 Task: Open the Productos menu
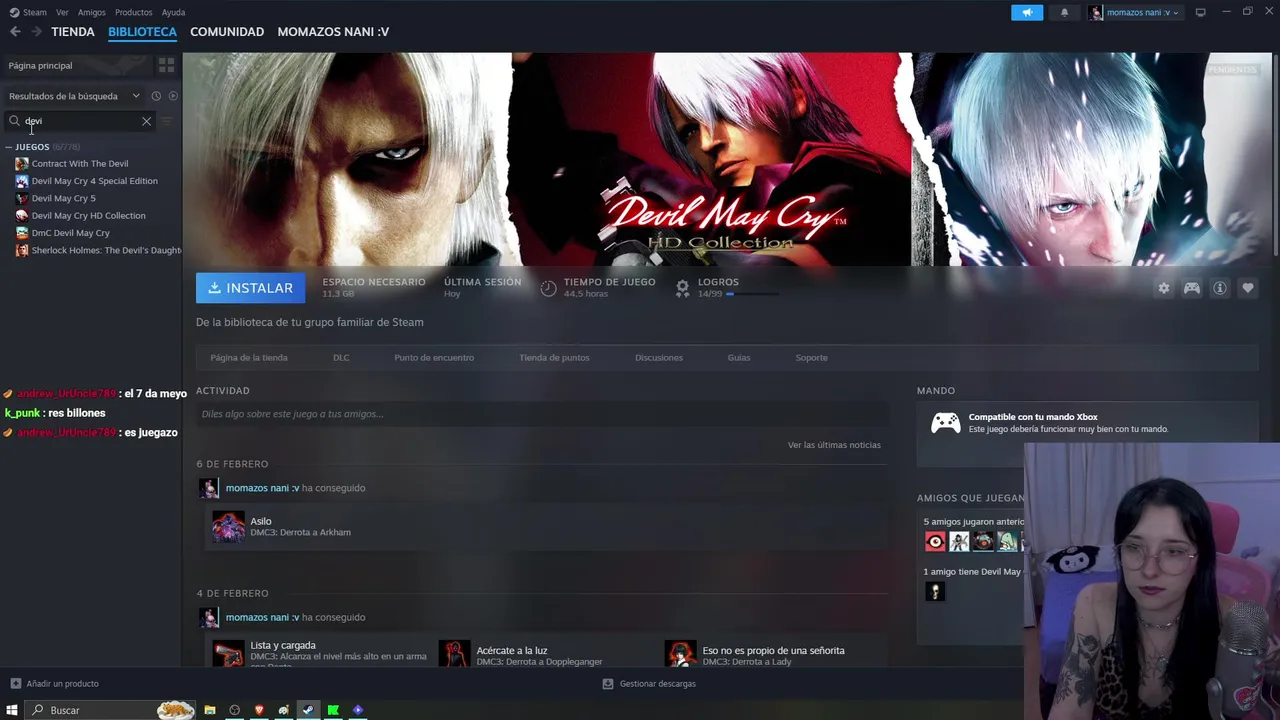point(133,12)
